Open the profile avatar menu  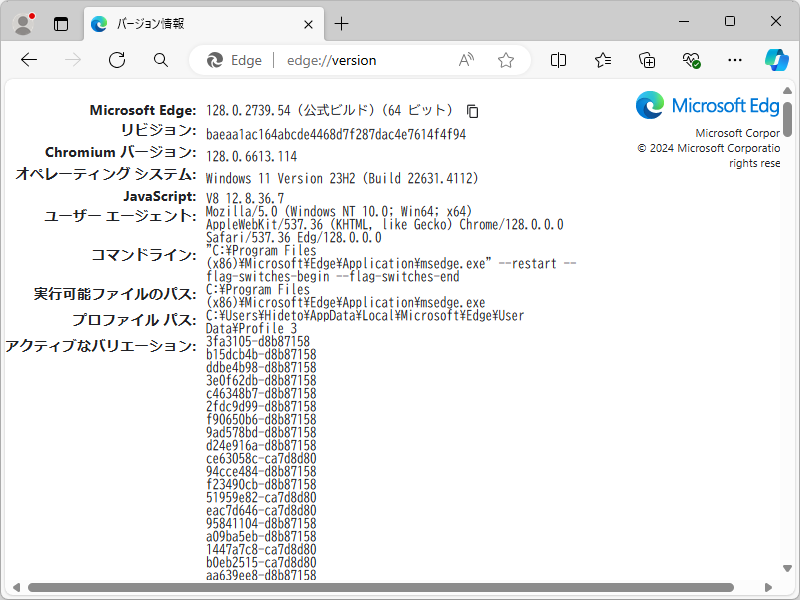coord(22,22)
